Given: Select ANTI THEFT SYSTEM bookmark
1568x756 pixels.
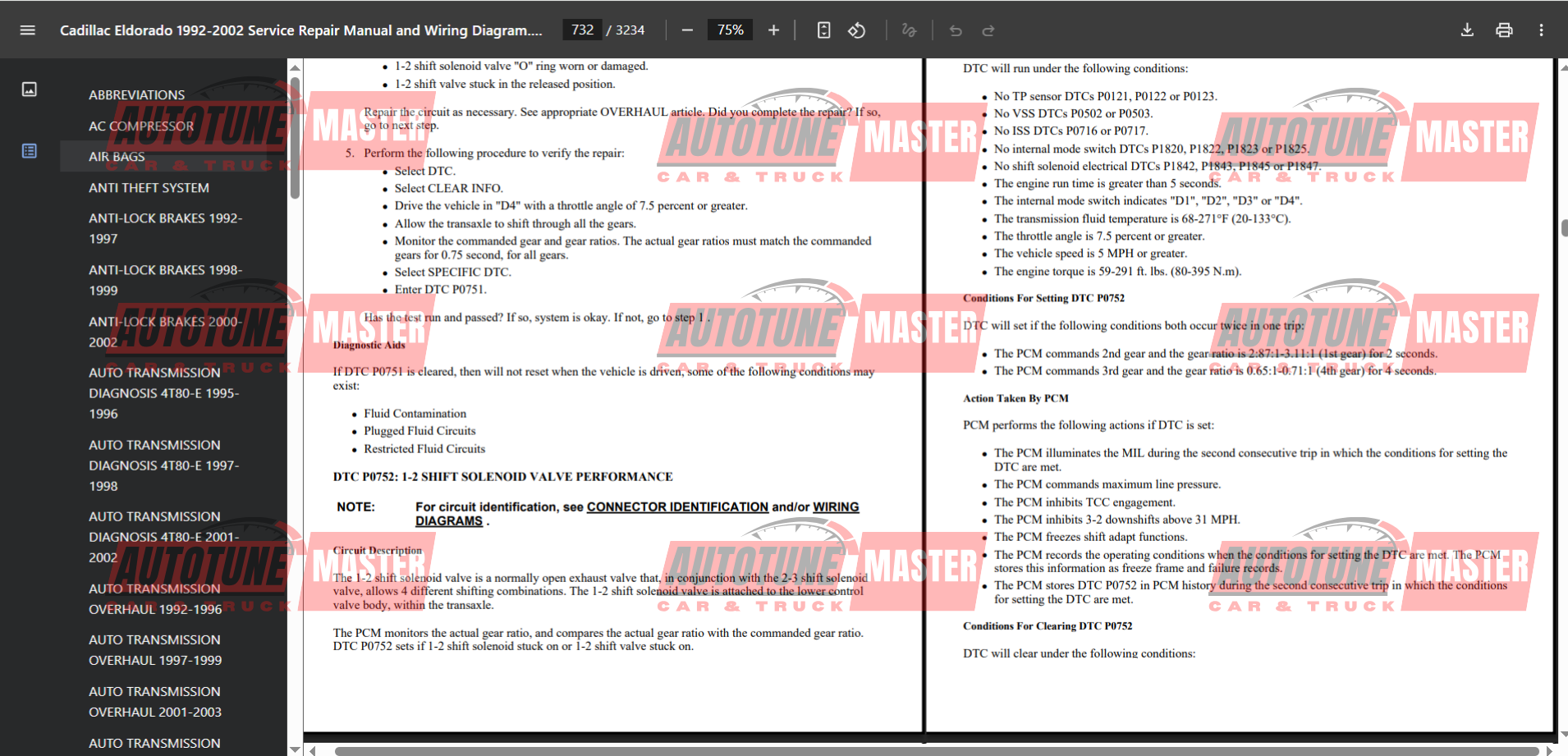Looking at the screenshot, I should click(149, 188).
